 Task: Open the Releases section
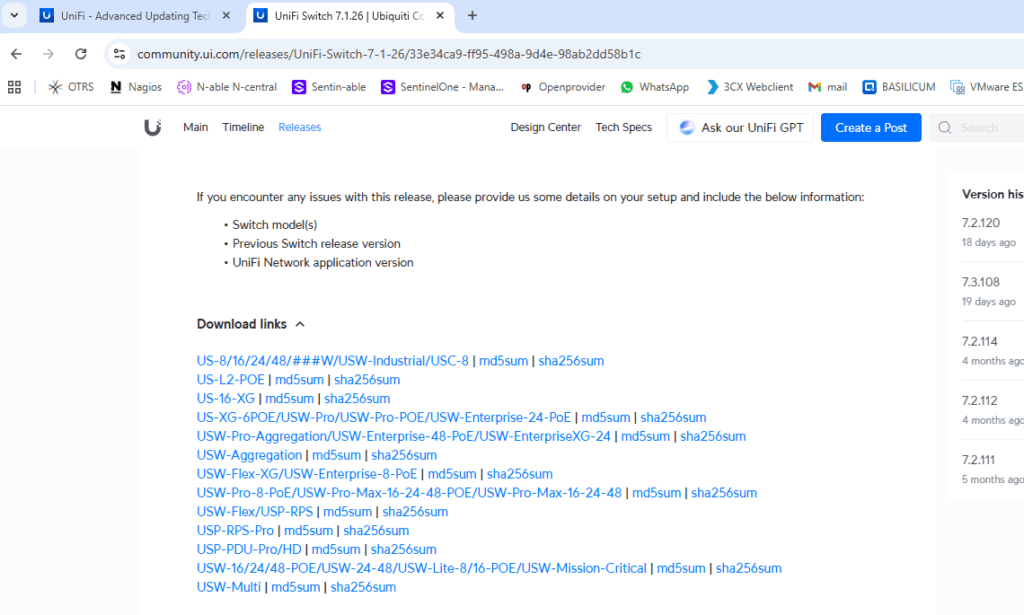pyautogui.click(x=300, y=127)
